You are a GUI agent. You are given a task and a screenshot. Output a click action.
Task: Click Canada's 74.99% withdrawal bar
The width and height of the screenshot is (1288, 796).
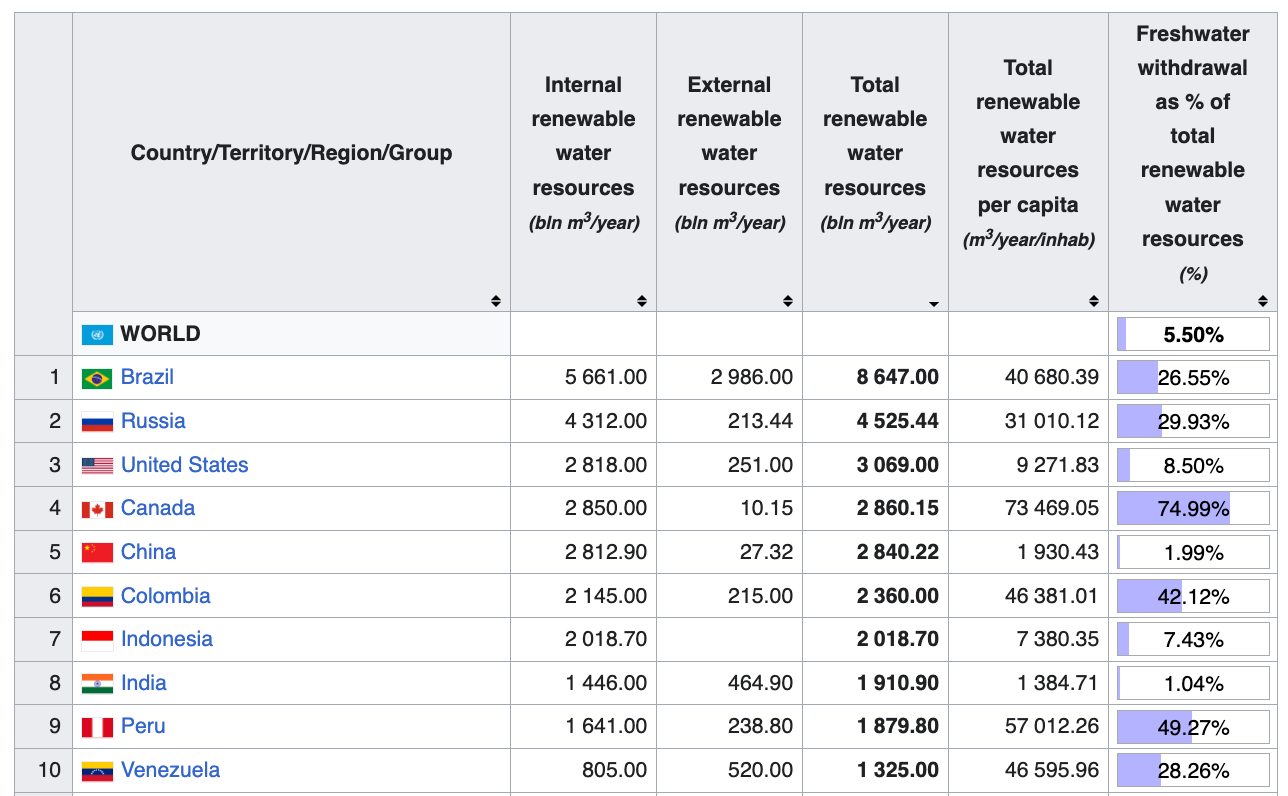tap(1193, 509)
